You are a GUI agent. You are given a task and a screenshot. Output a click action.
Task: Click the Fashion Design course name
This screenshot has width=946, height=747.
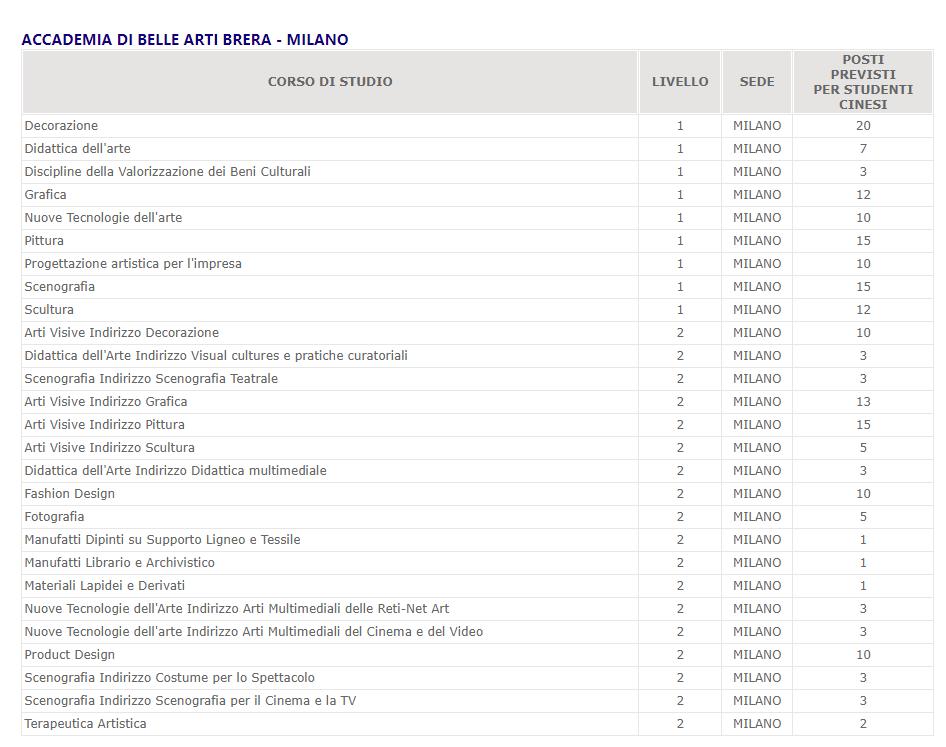point(70,494)
